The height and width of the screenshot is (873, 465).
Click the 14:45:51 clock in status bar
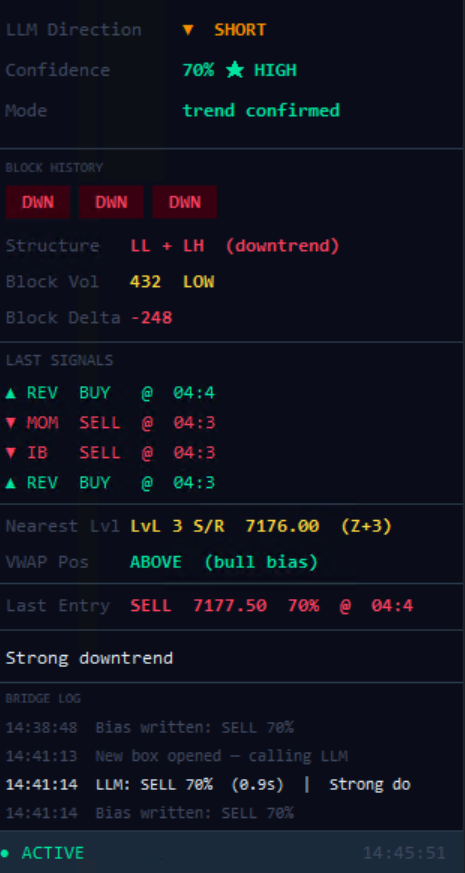point(404,853)
